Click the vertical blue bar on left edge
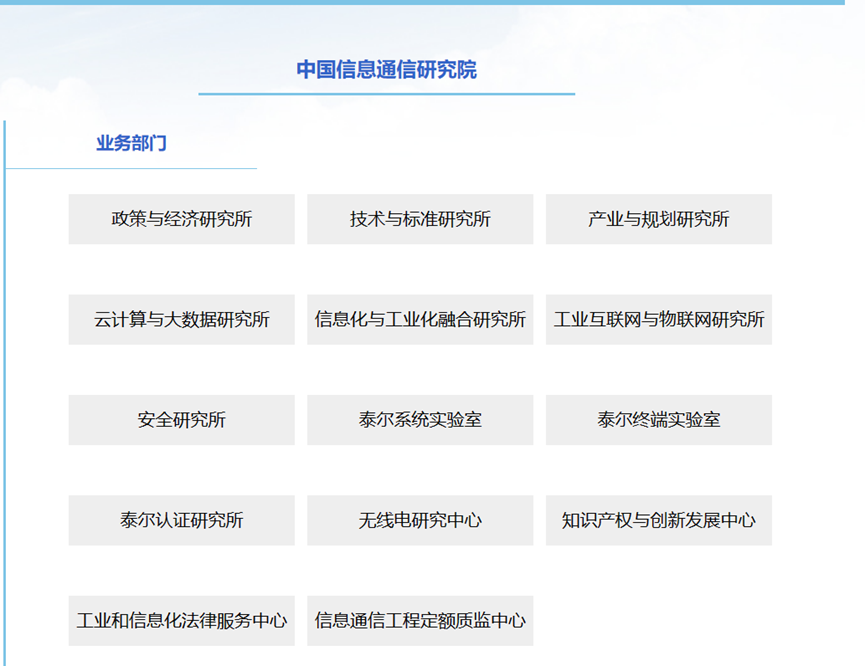Screen dimensions: 865x666 (x=4, y=400)
